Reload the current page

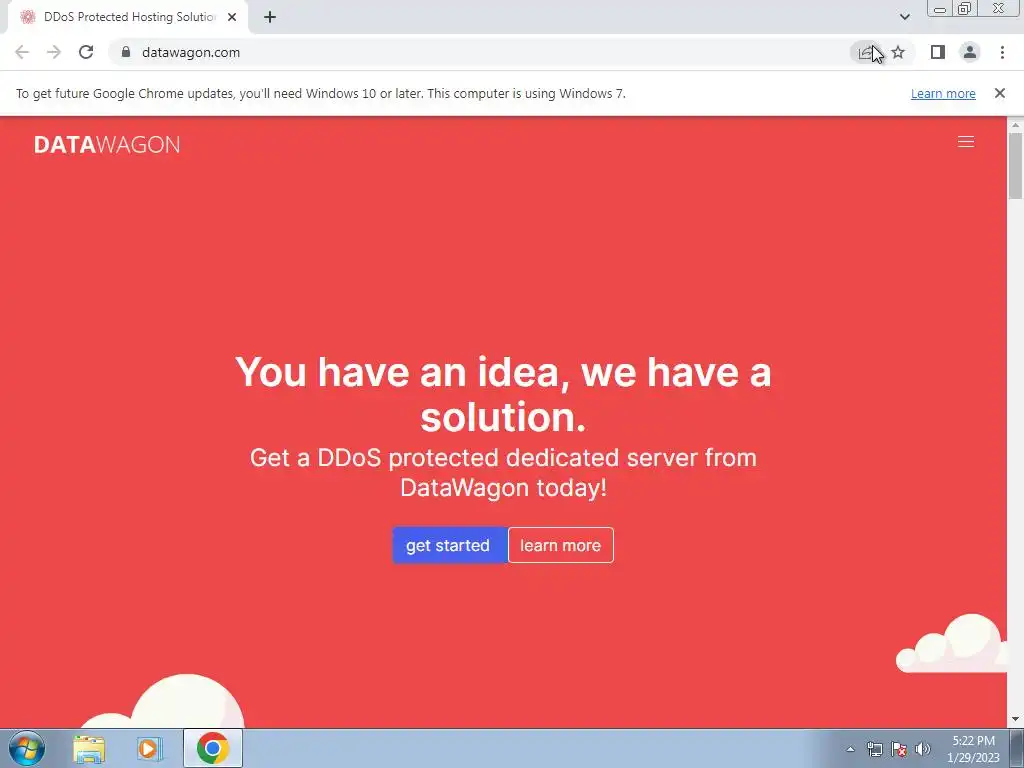86,52
